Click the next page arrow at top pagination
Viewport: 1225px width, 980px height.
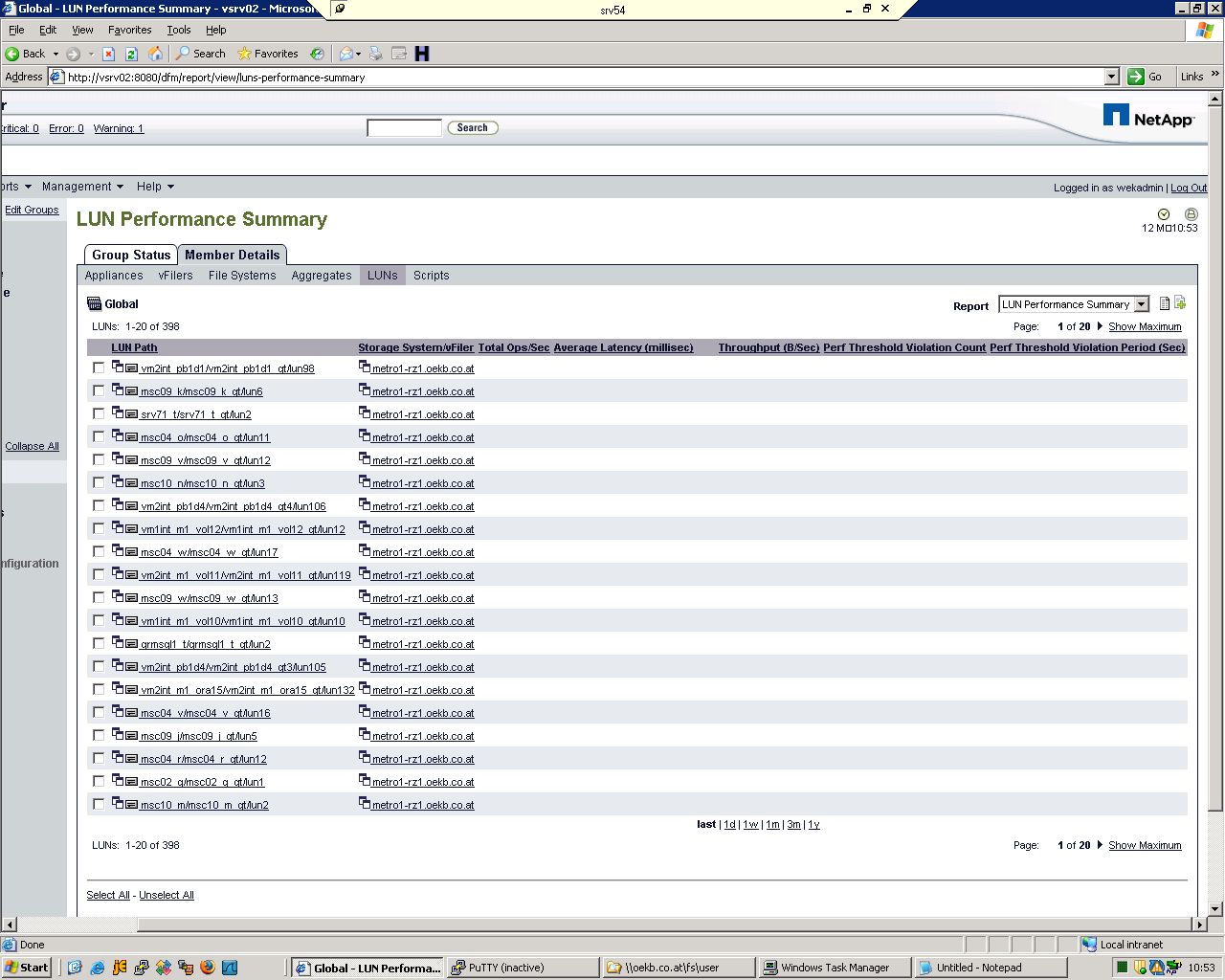(1100, 326)
